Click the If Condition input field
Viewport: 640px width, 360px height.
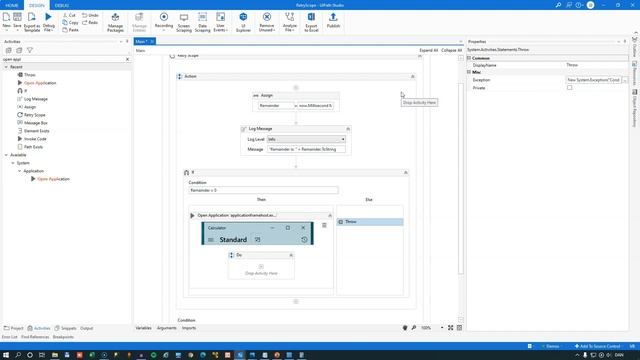pyautogui.click(x=263, y=190)
